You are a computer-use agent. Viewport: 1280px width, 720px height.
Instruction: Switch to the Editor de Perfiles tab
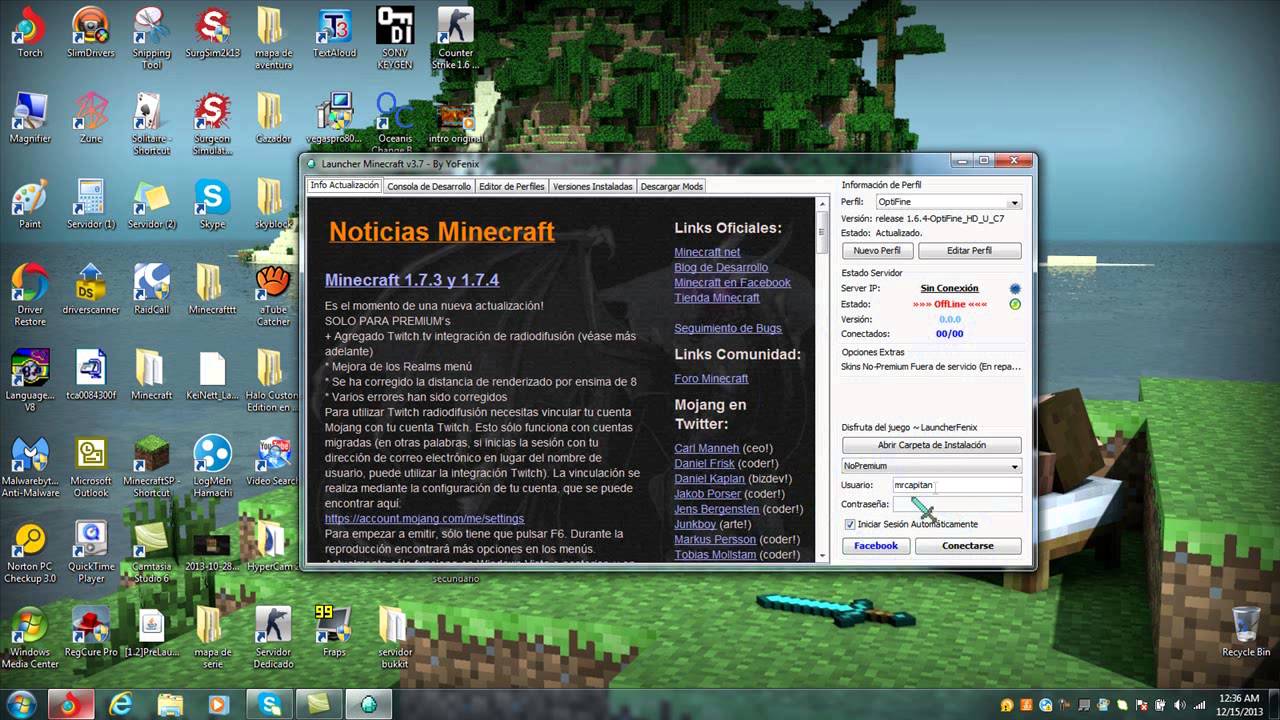pos(512,186)
